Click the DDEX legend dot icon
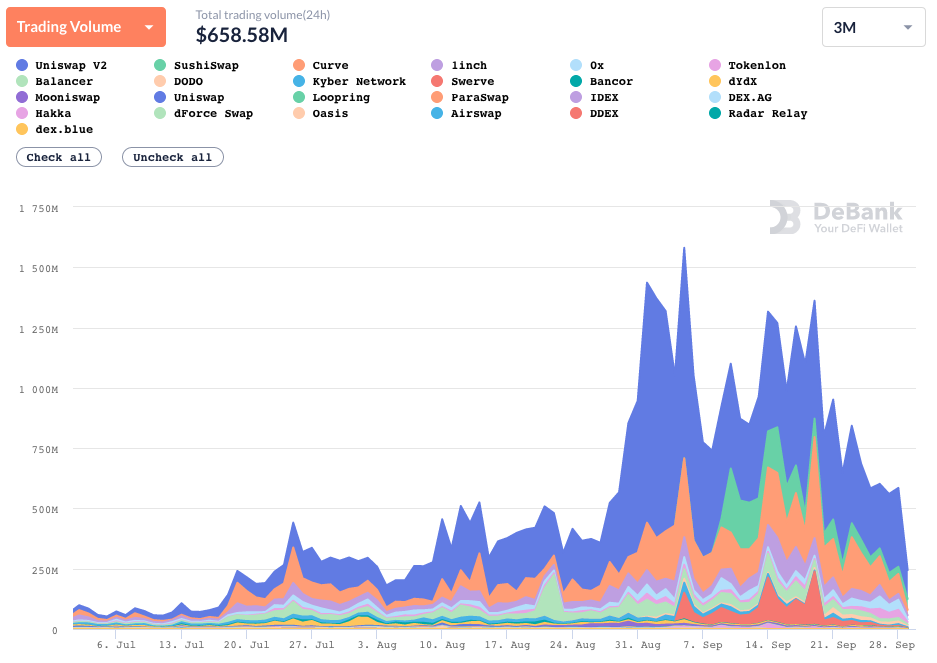The height and width of the screenshot is (663, 937). click(576, 113)
